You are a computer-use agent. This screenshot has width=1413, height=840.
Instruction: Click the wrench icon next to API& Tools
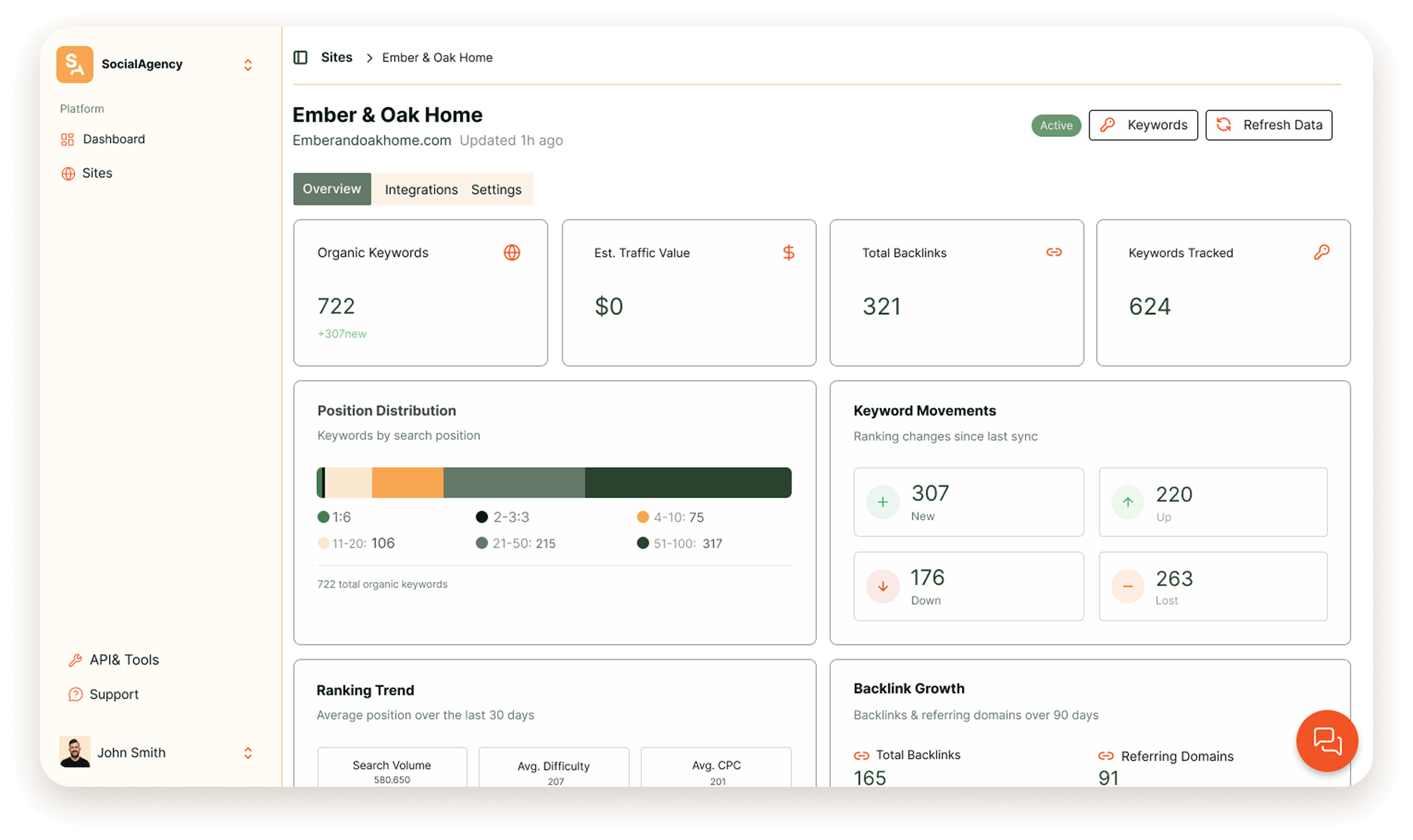[75, 659]
